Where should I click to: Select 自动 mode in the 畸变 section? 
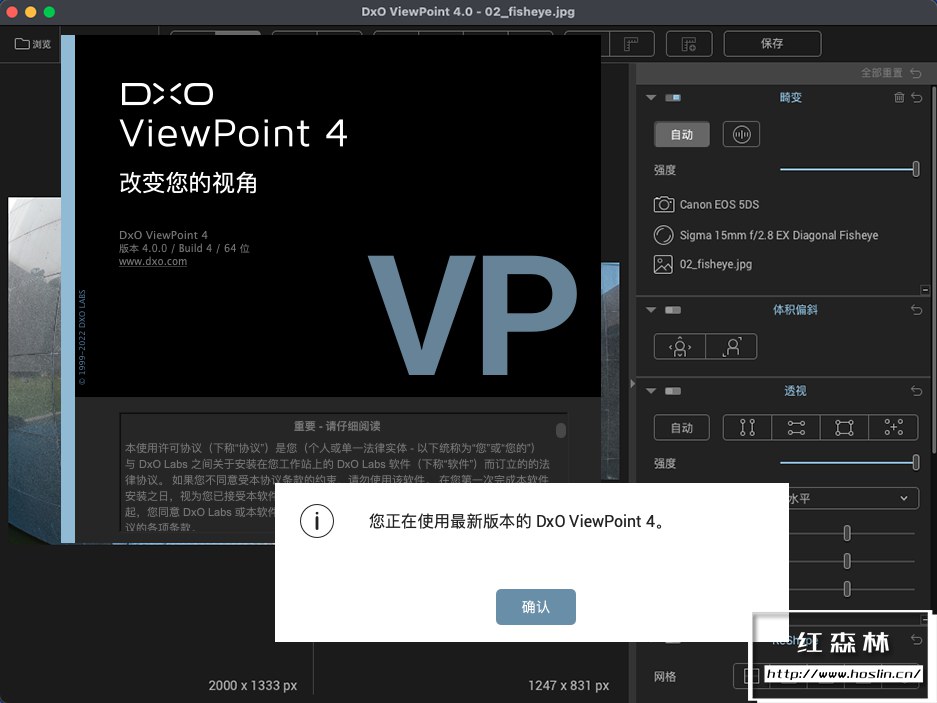[682, 135]
